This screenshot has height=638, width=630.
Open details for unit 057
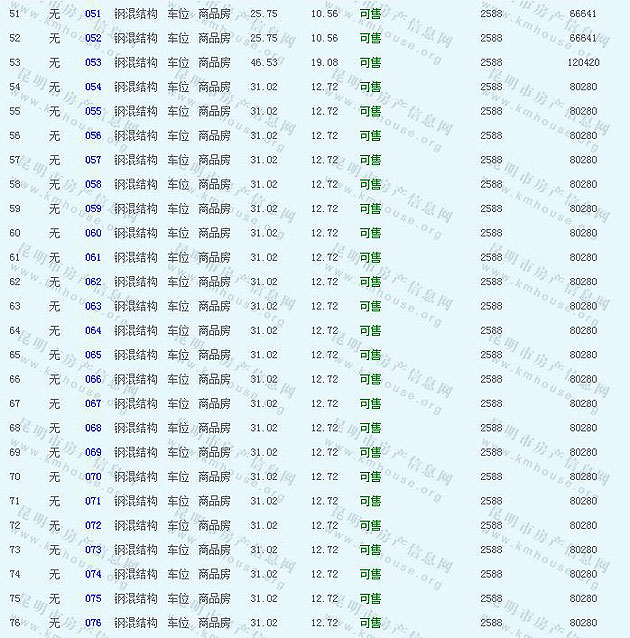tap(93, 160)
